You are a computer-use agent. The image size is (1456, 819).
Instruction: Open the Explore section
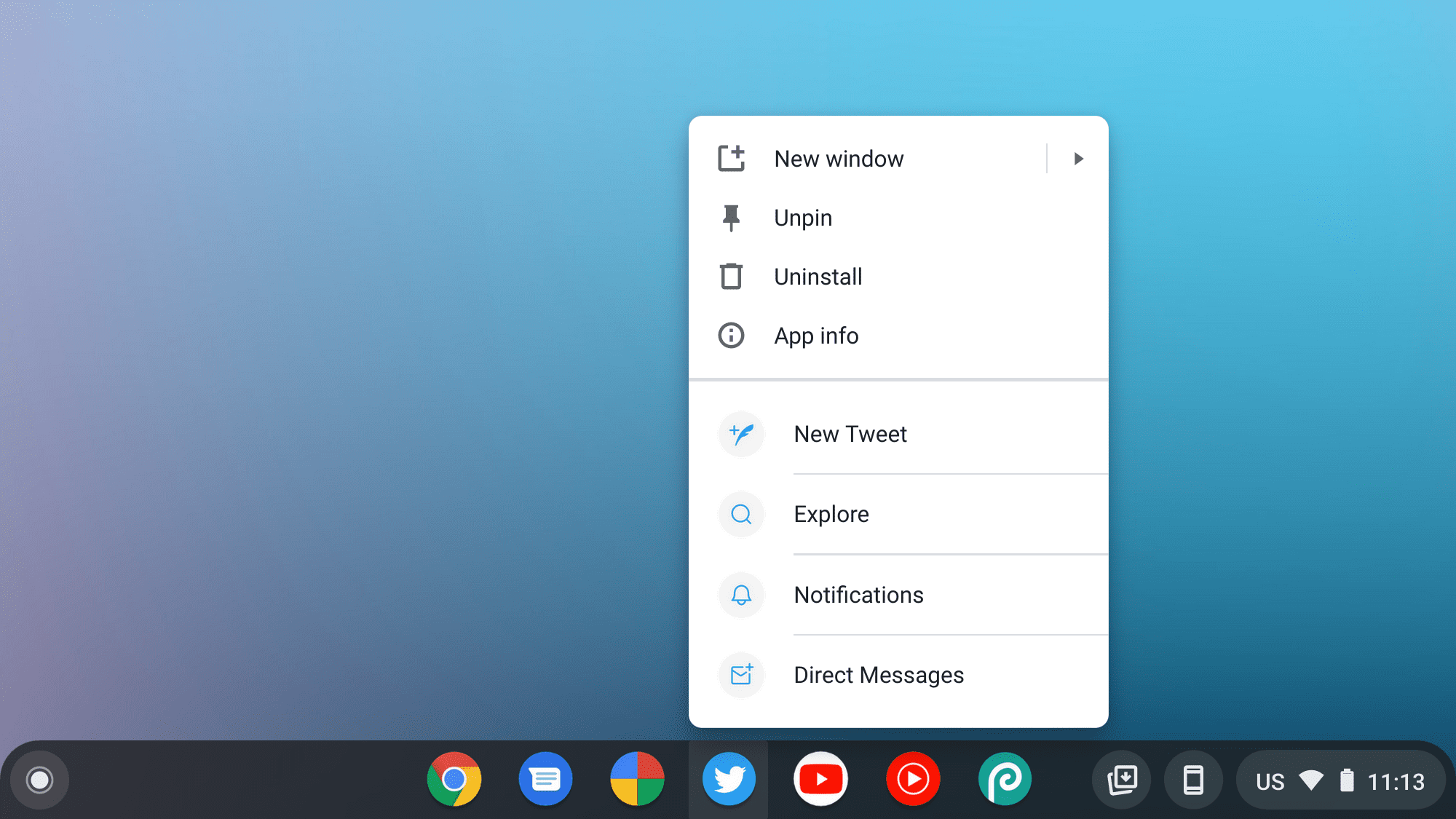pos(831,513)
